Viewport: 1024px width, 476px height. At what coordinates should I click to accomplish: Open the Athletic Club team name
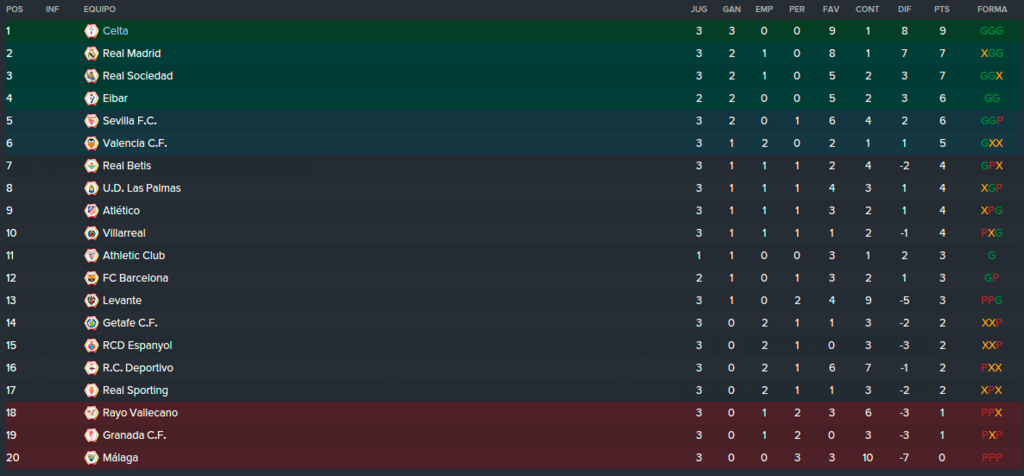coord(134,255)
